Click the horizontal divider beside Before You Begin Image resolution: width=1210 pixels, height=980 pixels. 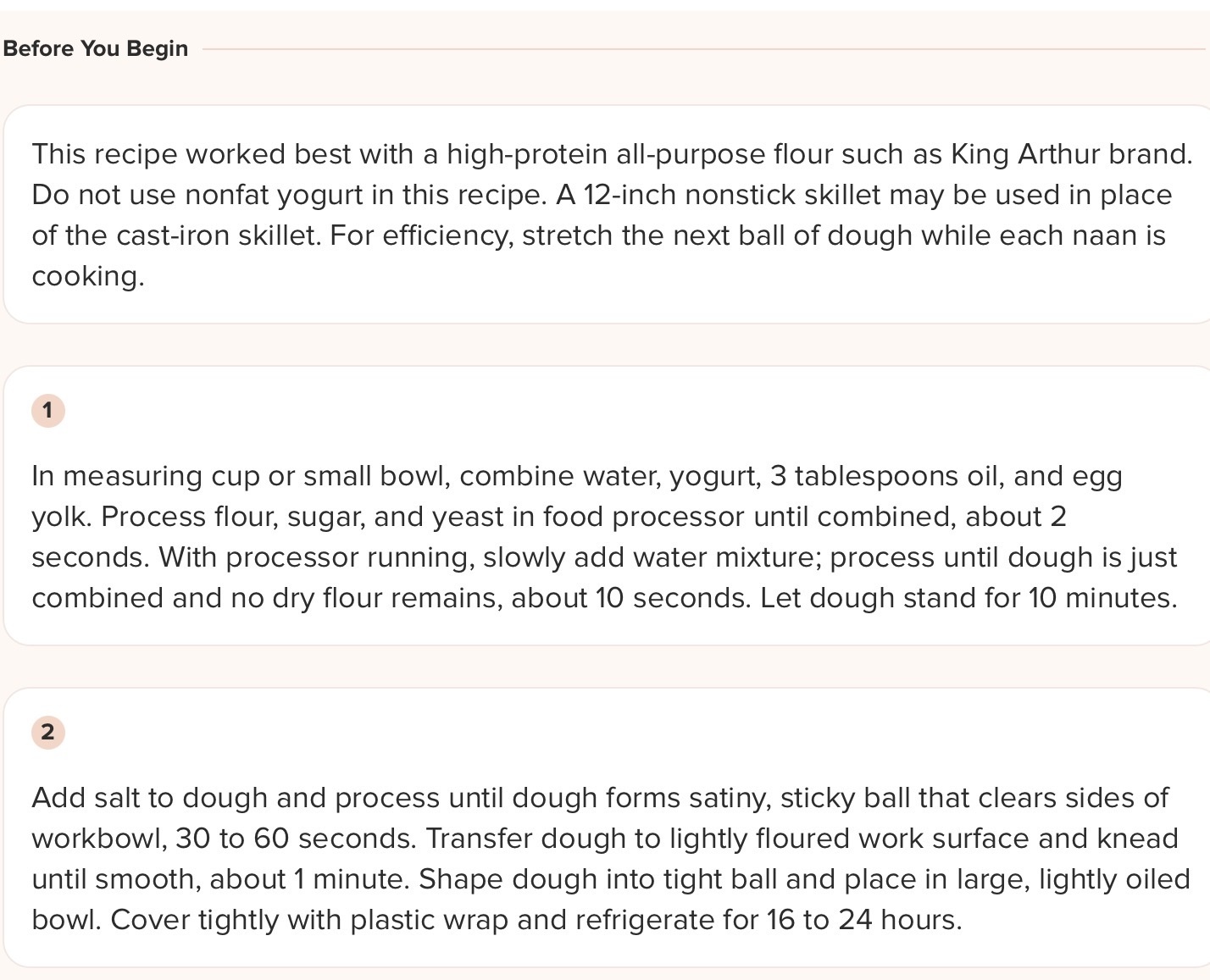tap(703, 49)
